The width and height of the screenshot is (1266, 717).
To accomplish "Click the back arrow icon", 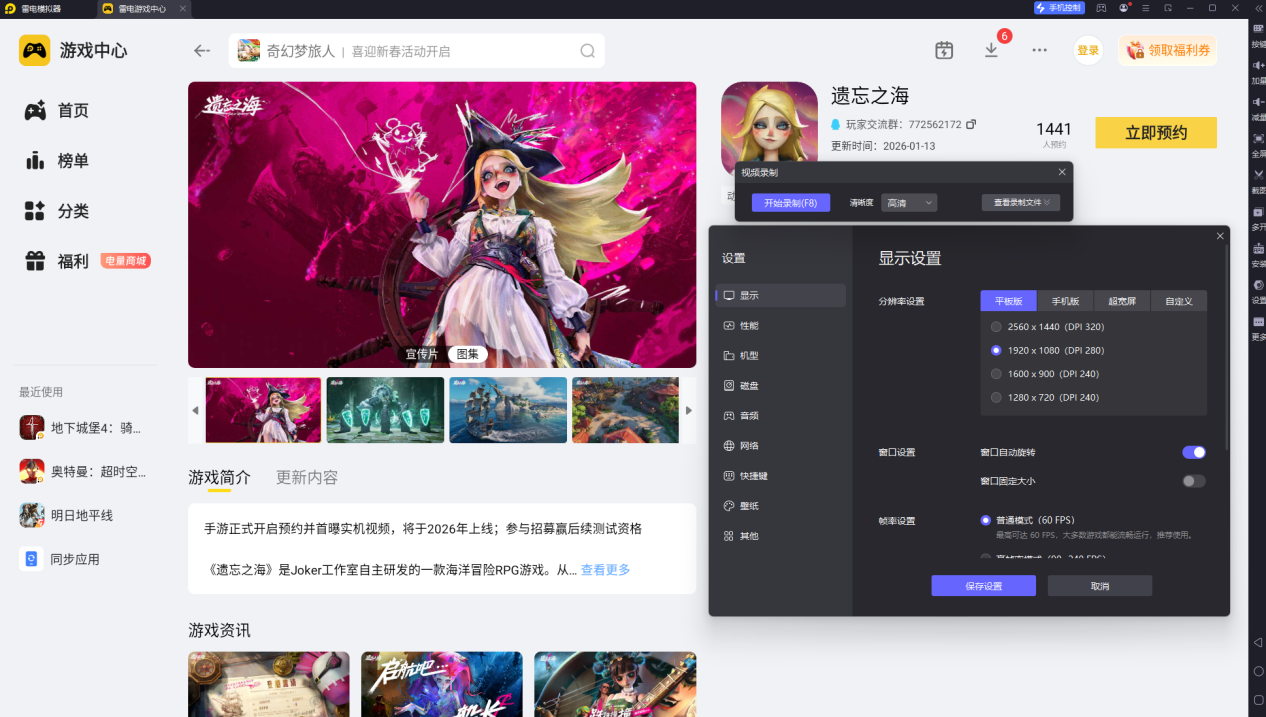I will (x=202, y=51).
